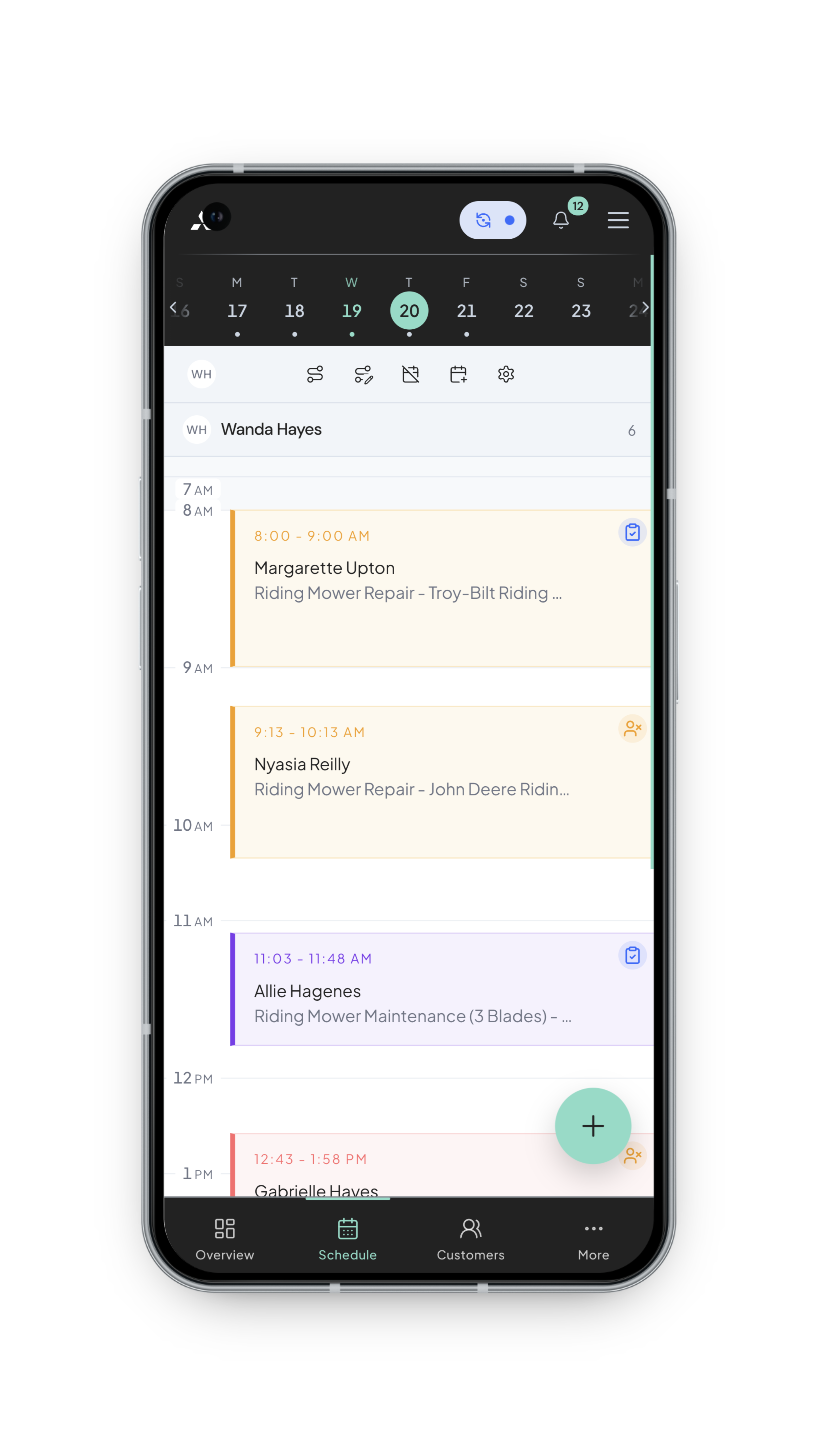Tap the add-to-calendar icon

coord(458,374)
